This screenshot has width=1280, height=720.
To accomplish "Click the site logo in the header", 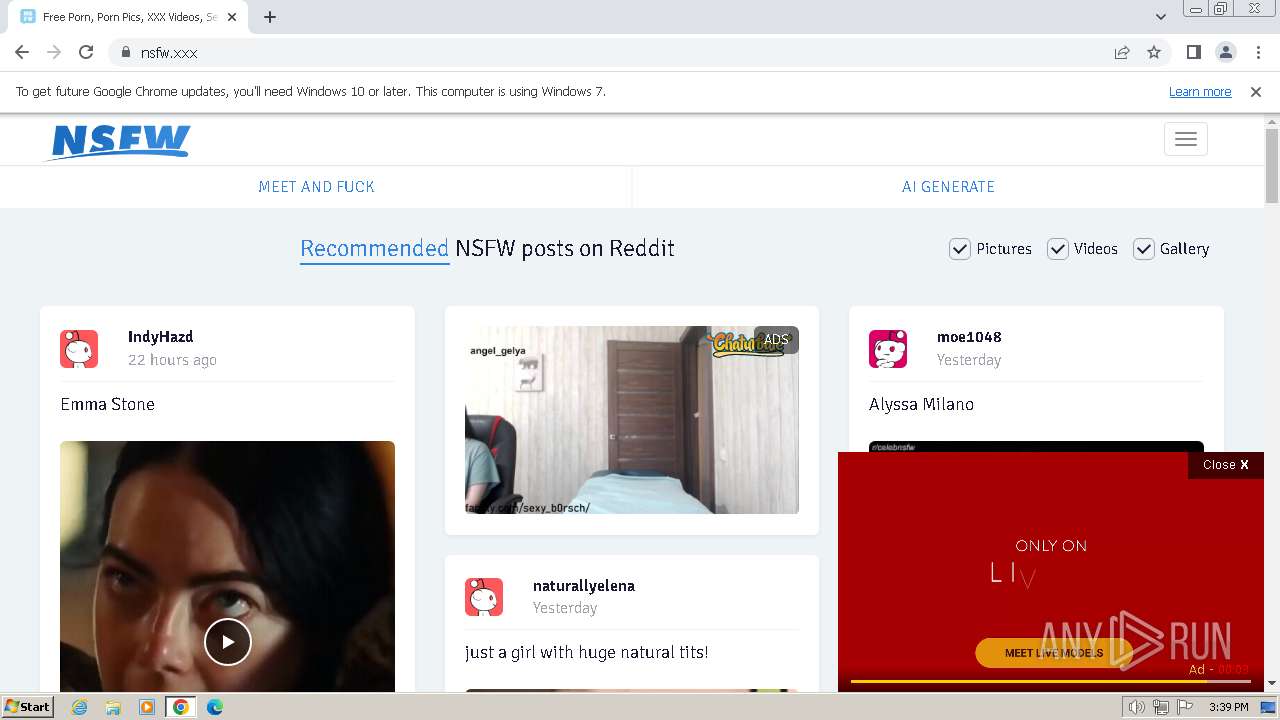I will [119, 141].
